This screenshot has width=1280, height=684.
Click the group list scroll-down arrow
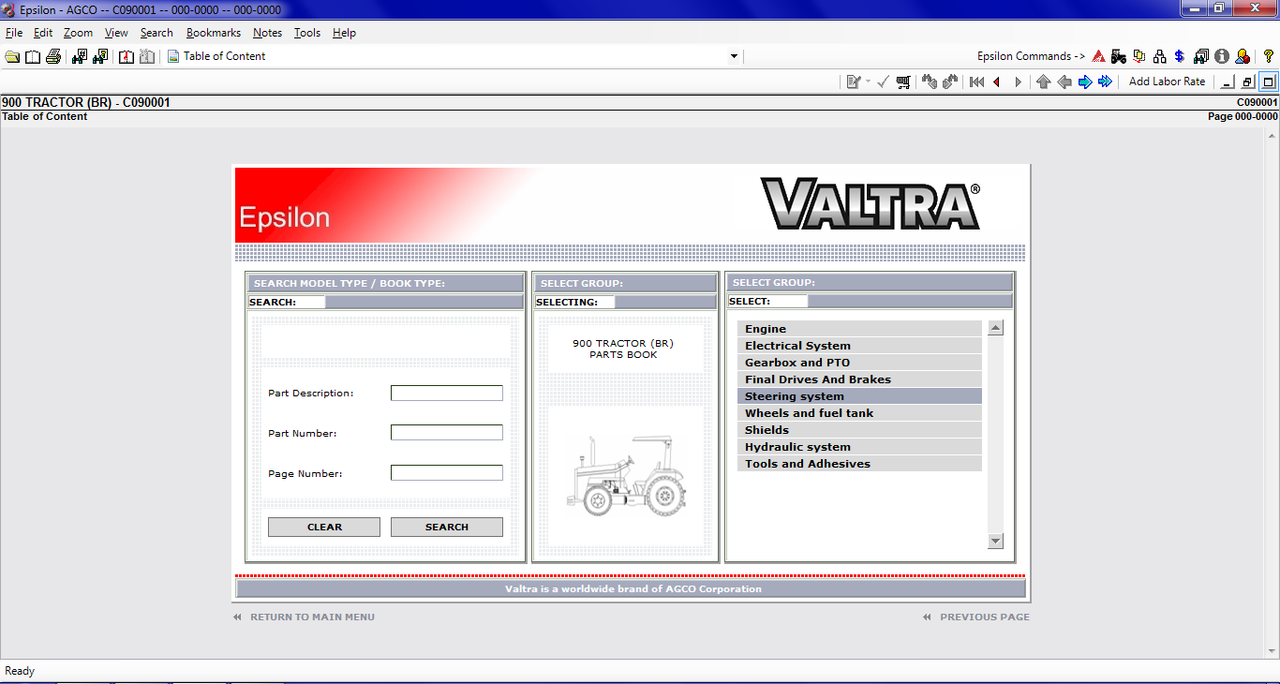click(995, 541)
